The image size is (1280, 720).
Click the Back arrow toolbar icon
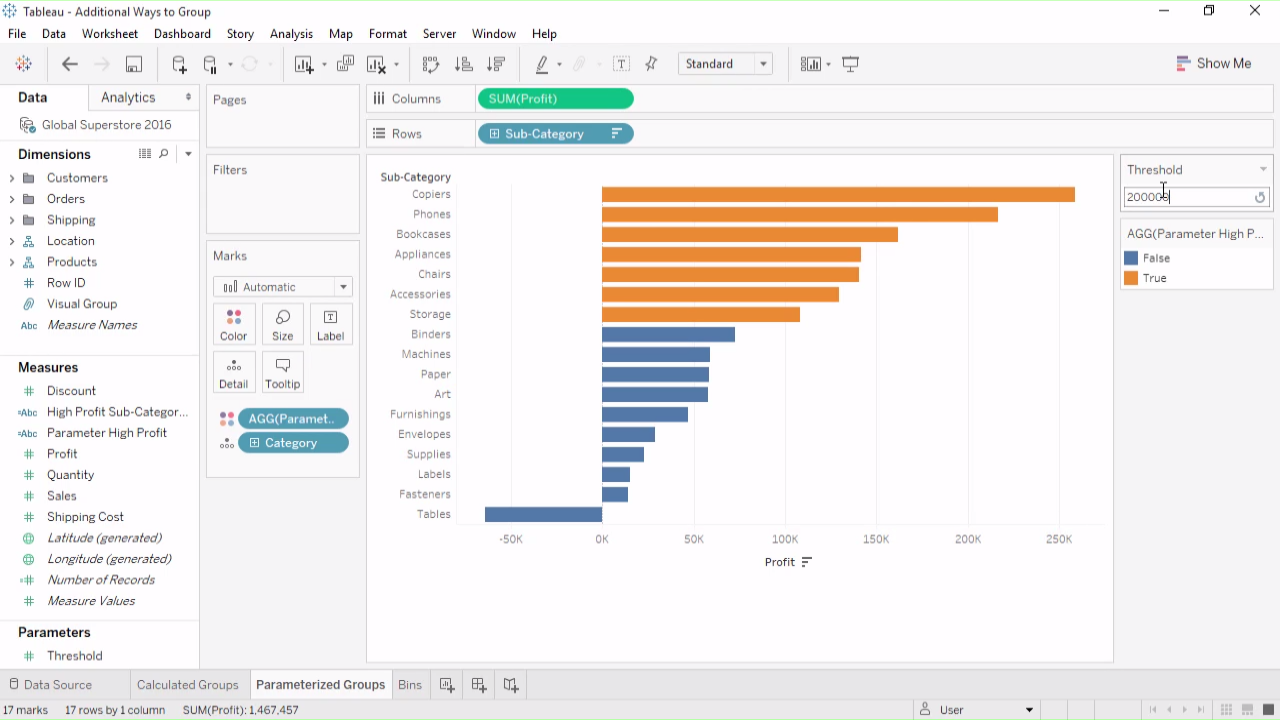coord(69,64)
